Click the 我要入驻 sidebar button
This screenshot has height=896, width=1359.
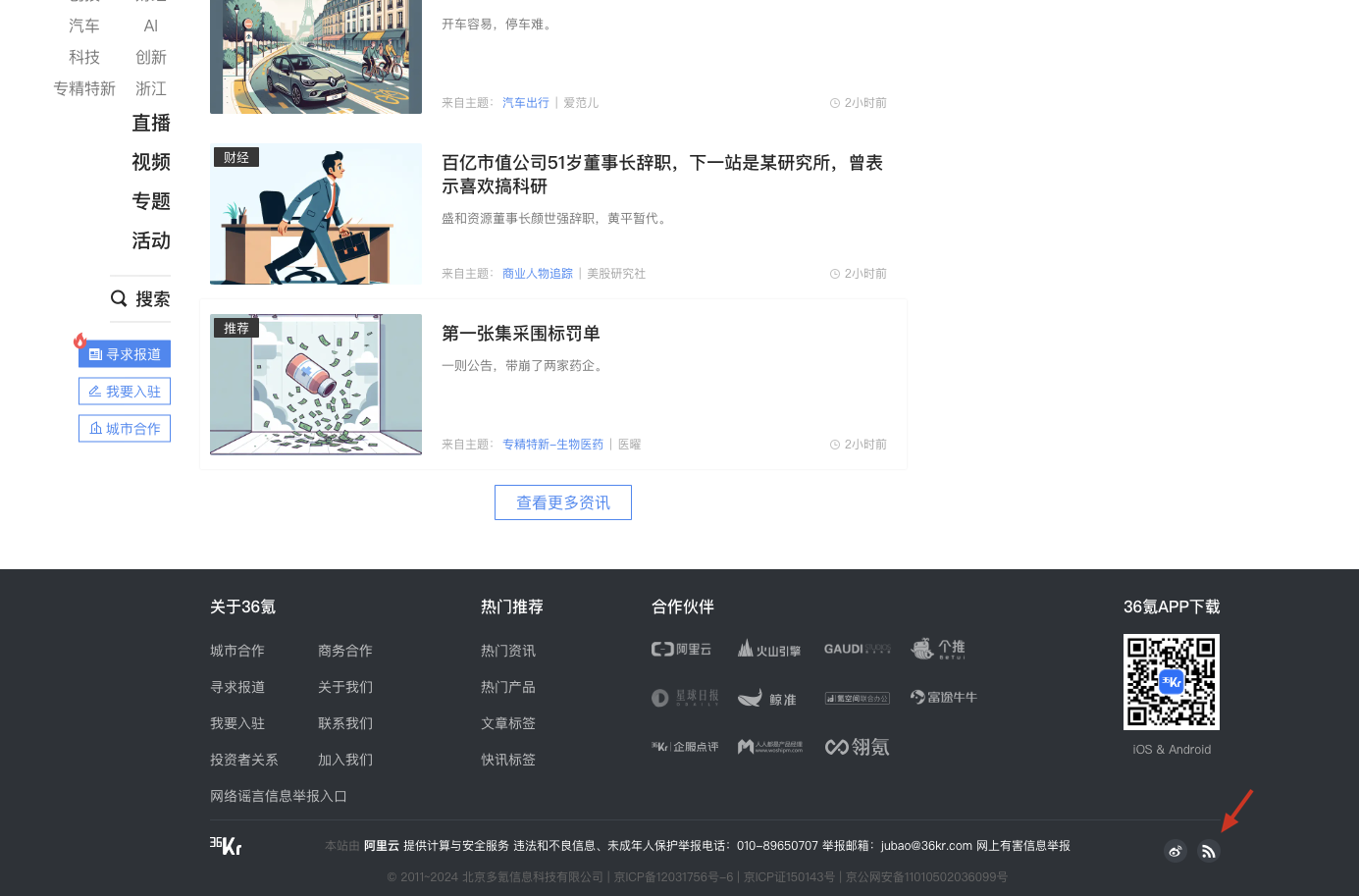coord(125,392)
